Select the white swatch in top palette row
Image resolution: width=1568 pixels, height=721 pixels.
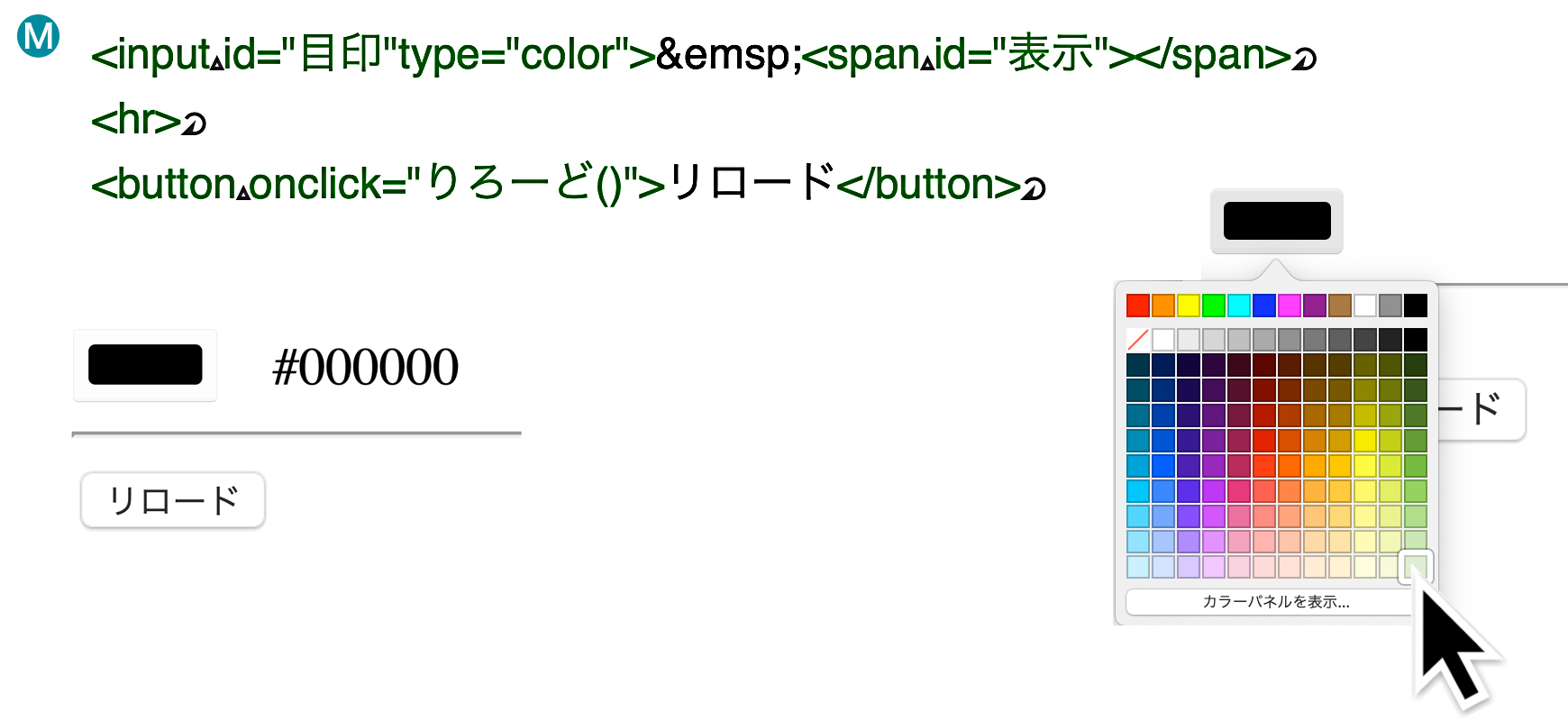coord(1365,306)
